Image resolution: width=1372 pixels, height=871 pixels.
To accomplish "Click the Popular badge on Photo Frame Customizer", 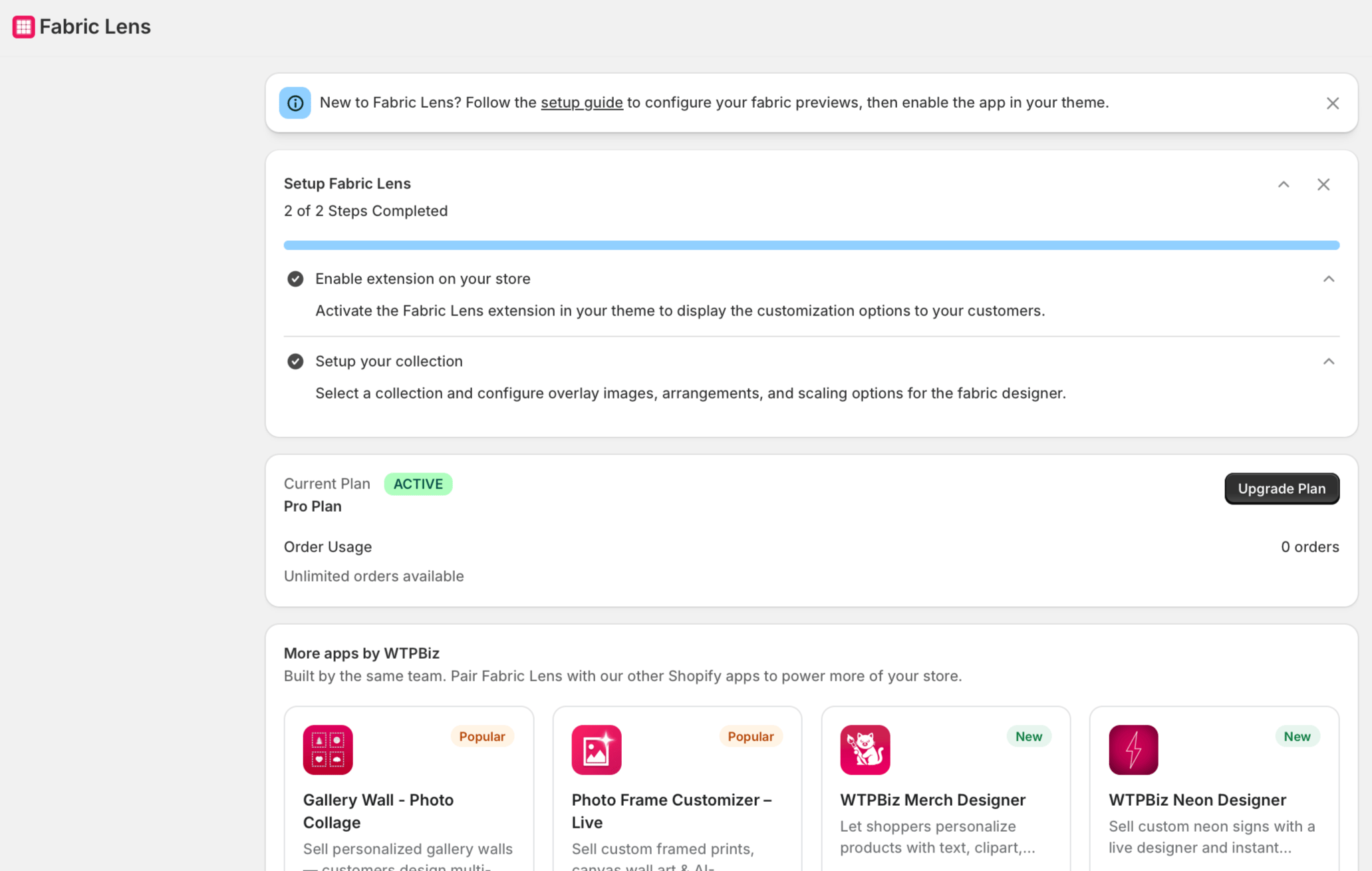I will 750,736.
